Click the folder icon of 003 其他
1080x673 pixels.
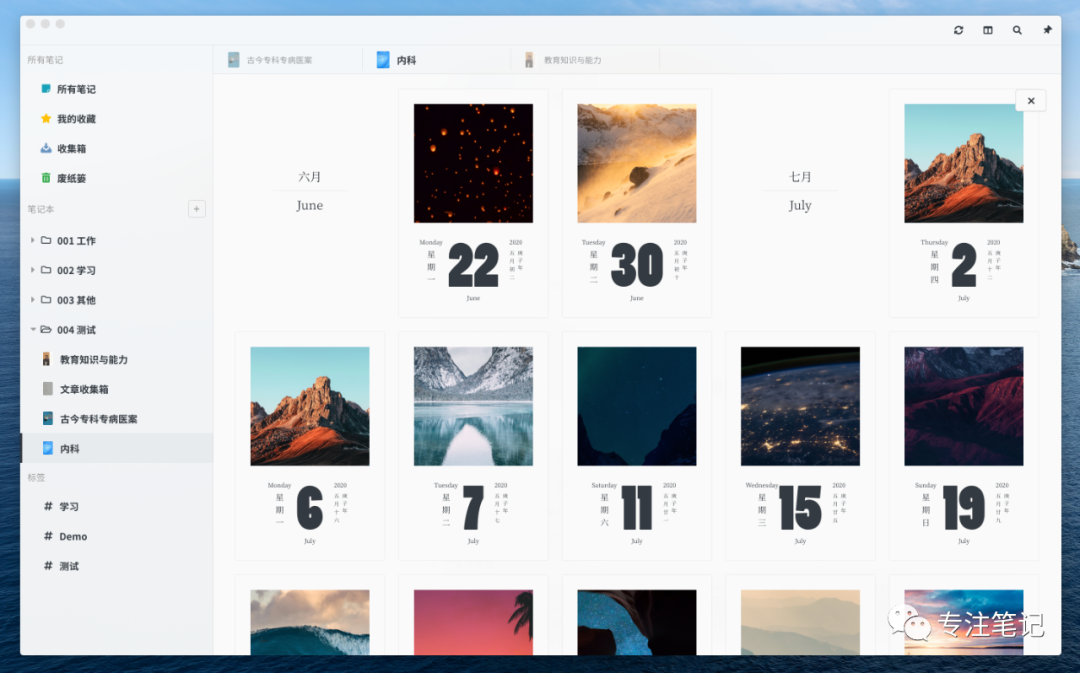[46, 300]
